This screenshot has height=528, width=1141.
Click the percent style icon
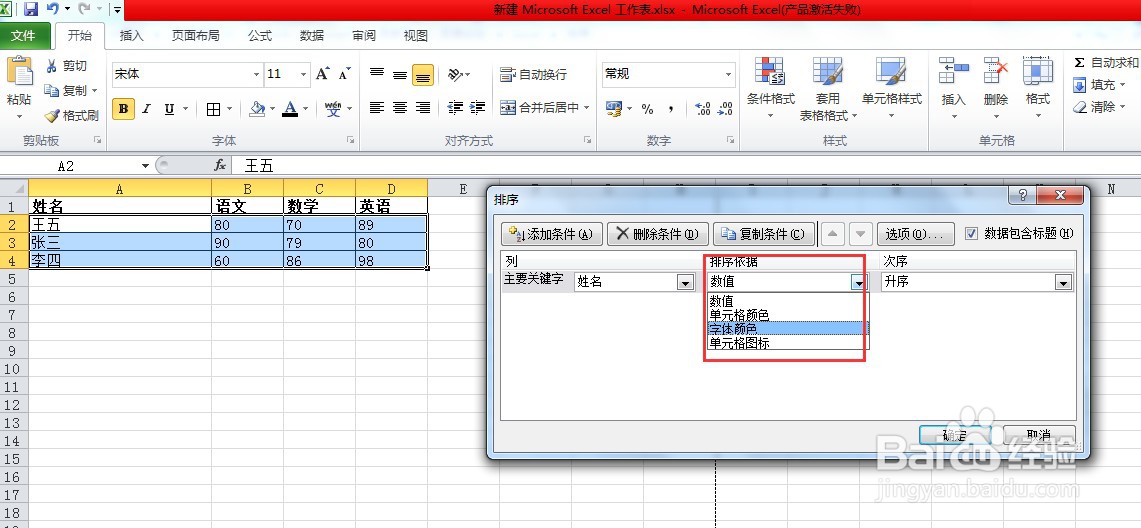(647, 109)
